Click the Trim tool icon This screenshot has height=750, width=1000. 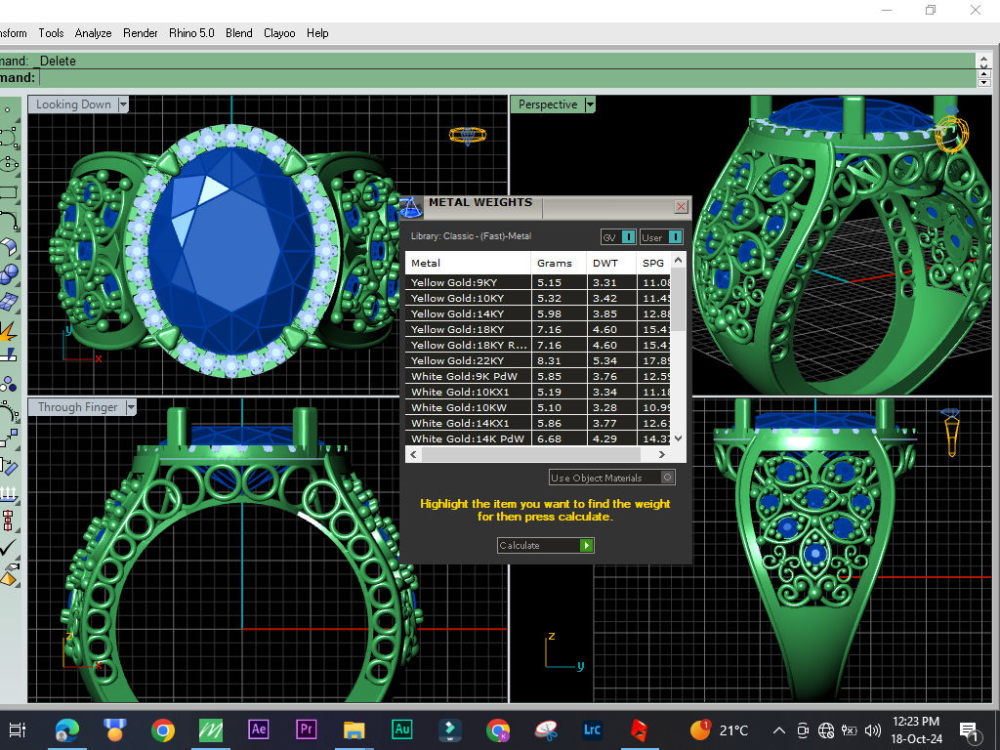point(8,355)
